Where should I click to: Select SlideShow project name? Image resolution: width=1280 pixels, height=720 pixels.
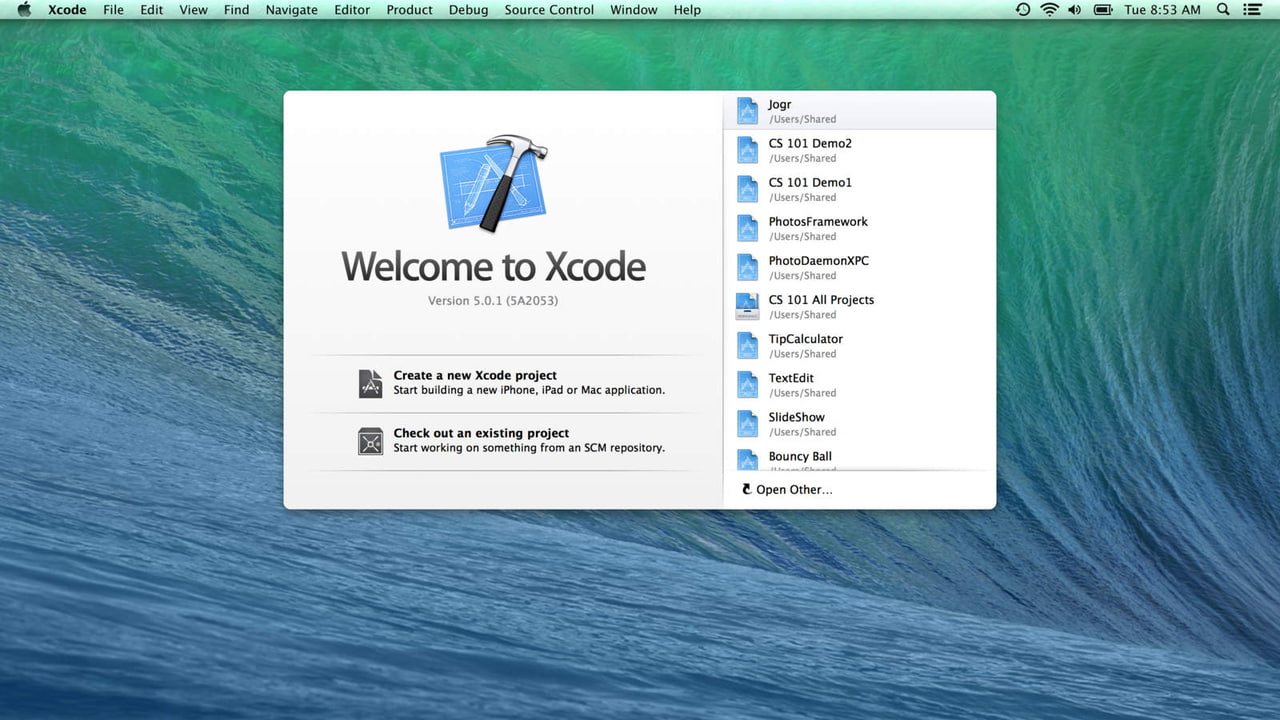[797, 417]
